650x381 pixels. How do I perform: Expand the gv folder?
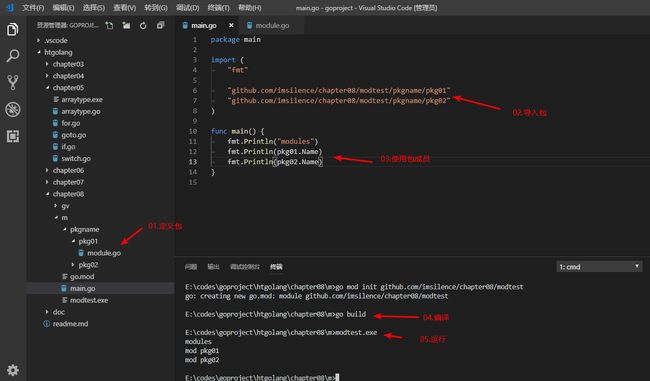pyautogui.click(x=56, y=206)
